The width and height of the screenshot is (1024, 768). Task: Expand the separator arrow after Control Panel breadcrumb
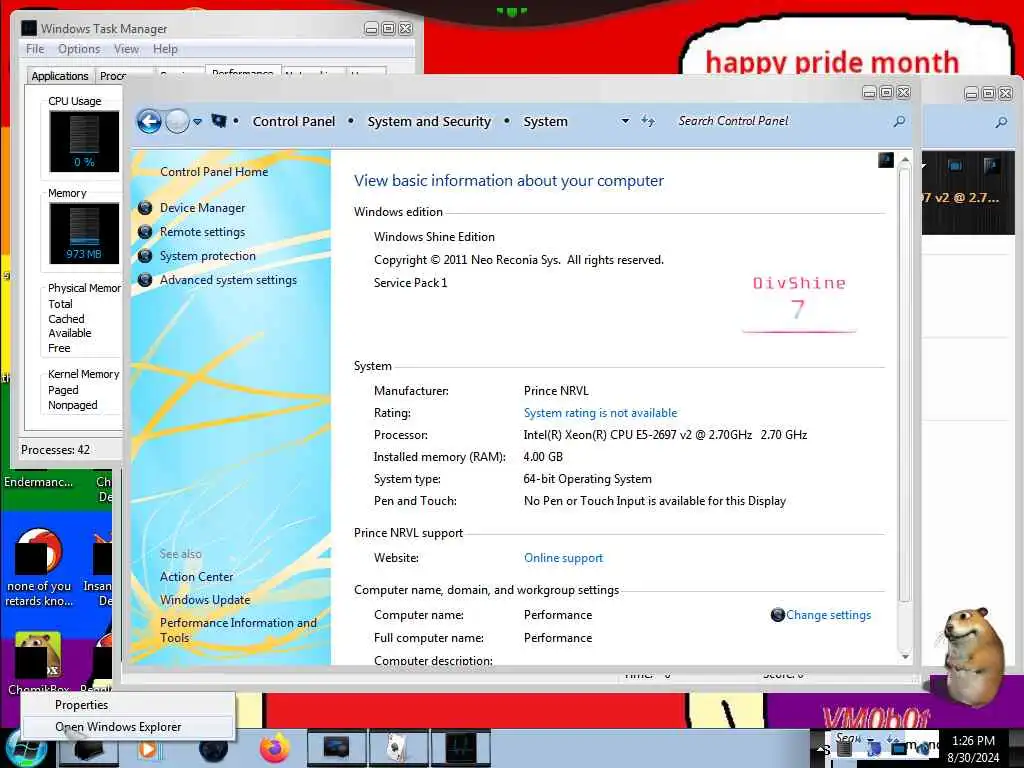(351, 121)
